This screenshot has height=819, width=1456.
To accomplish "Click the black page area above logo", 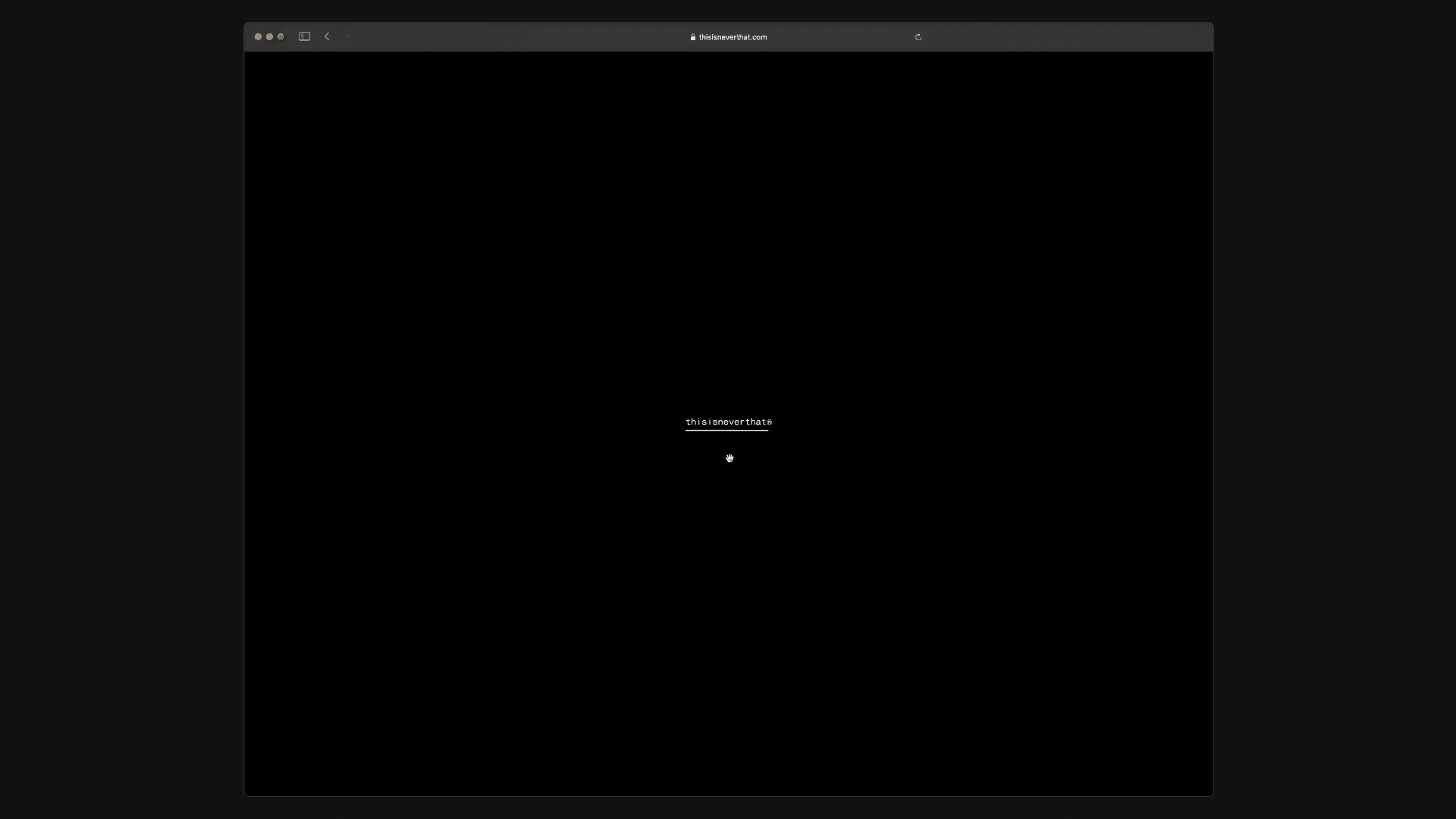I will [728, 227].
